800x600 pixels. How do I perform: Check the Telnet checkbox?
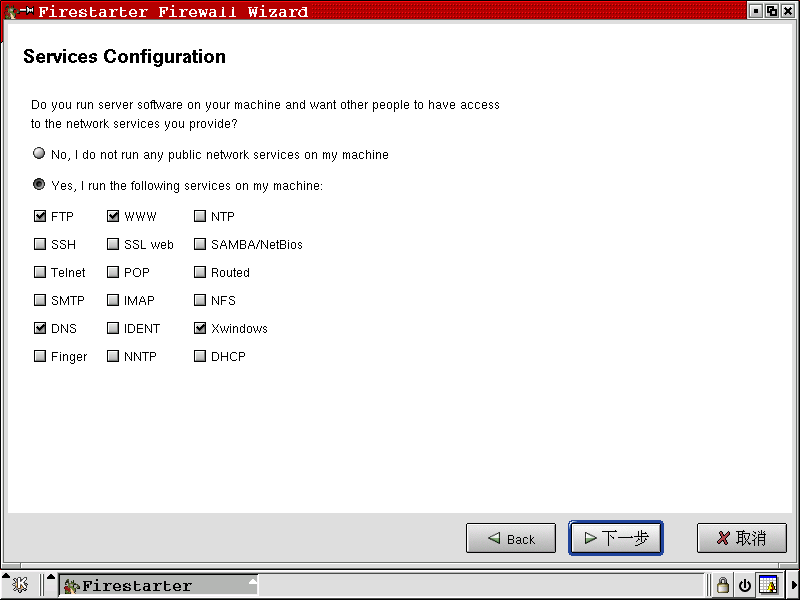[x=40, y=272]
